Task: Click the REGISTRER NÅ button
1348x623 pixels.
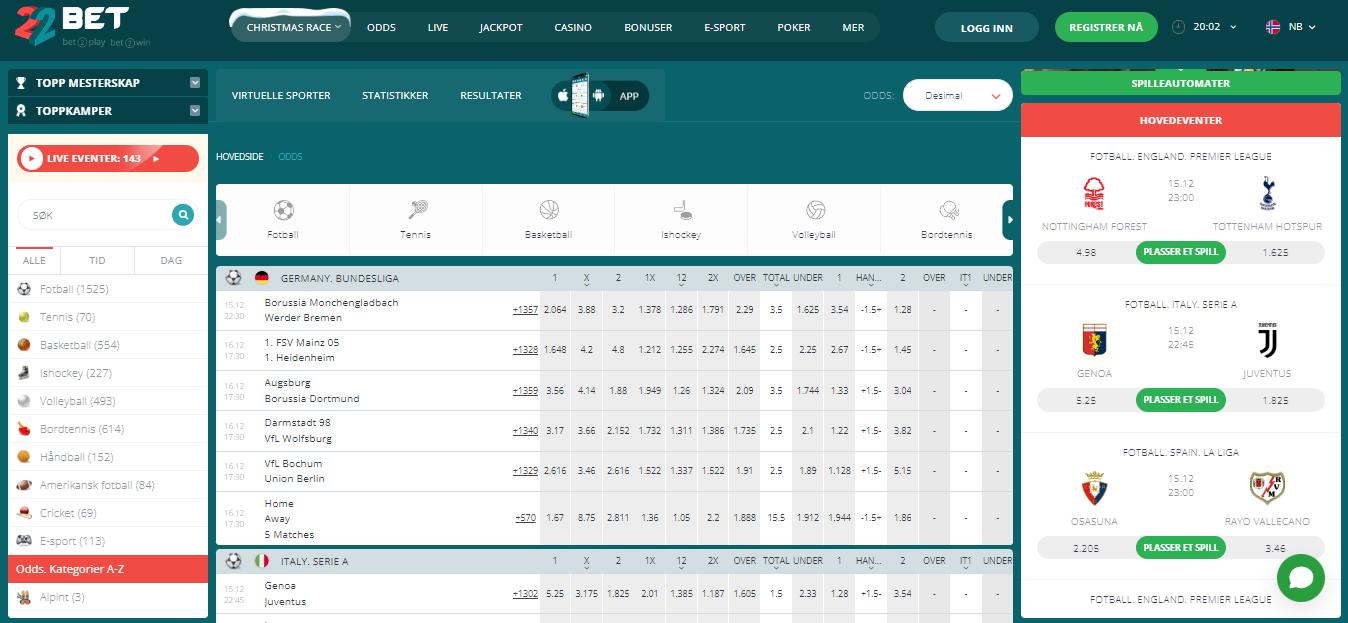Action: tap(1106, 27)
